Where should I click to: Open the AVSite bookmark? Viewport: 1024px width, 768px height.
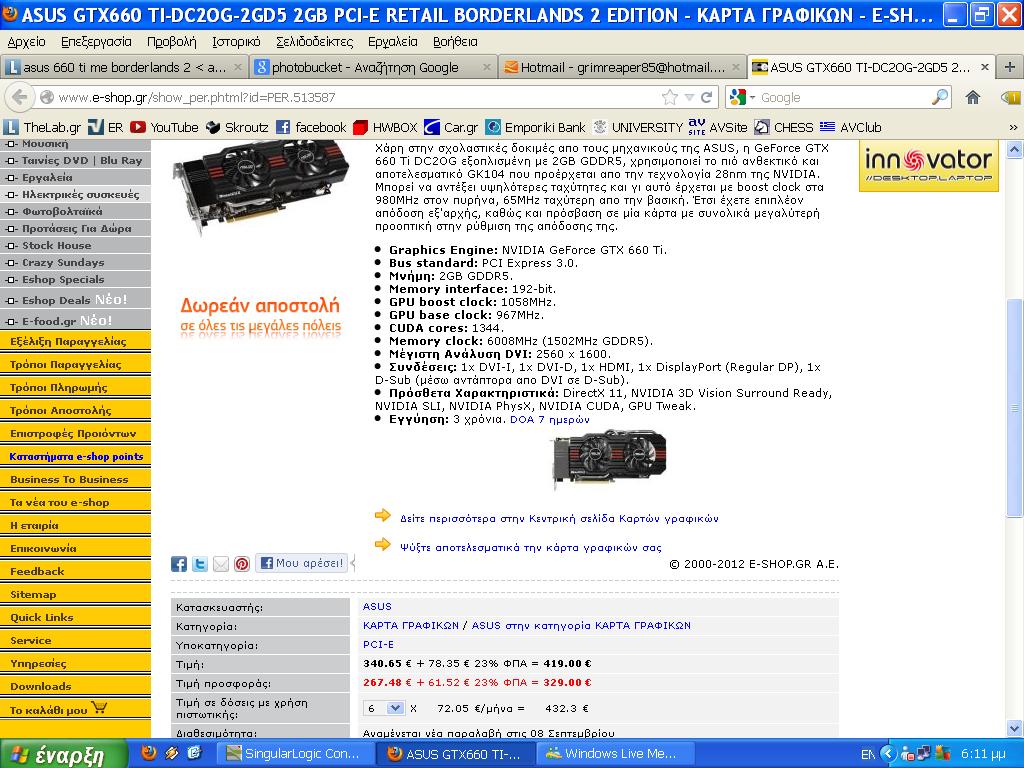click(718, 127)
